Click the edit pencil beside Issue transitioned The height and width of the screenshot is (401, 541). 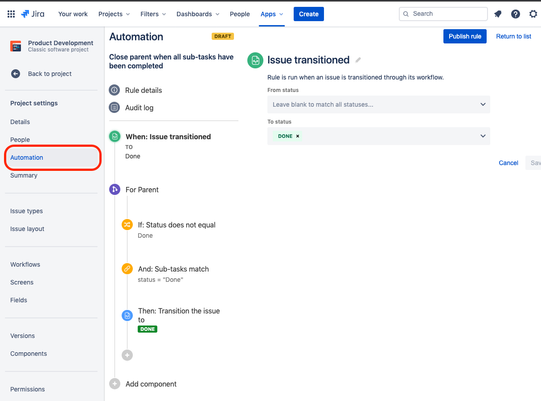tap(358, 60)
